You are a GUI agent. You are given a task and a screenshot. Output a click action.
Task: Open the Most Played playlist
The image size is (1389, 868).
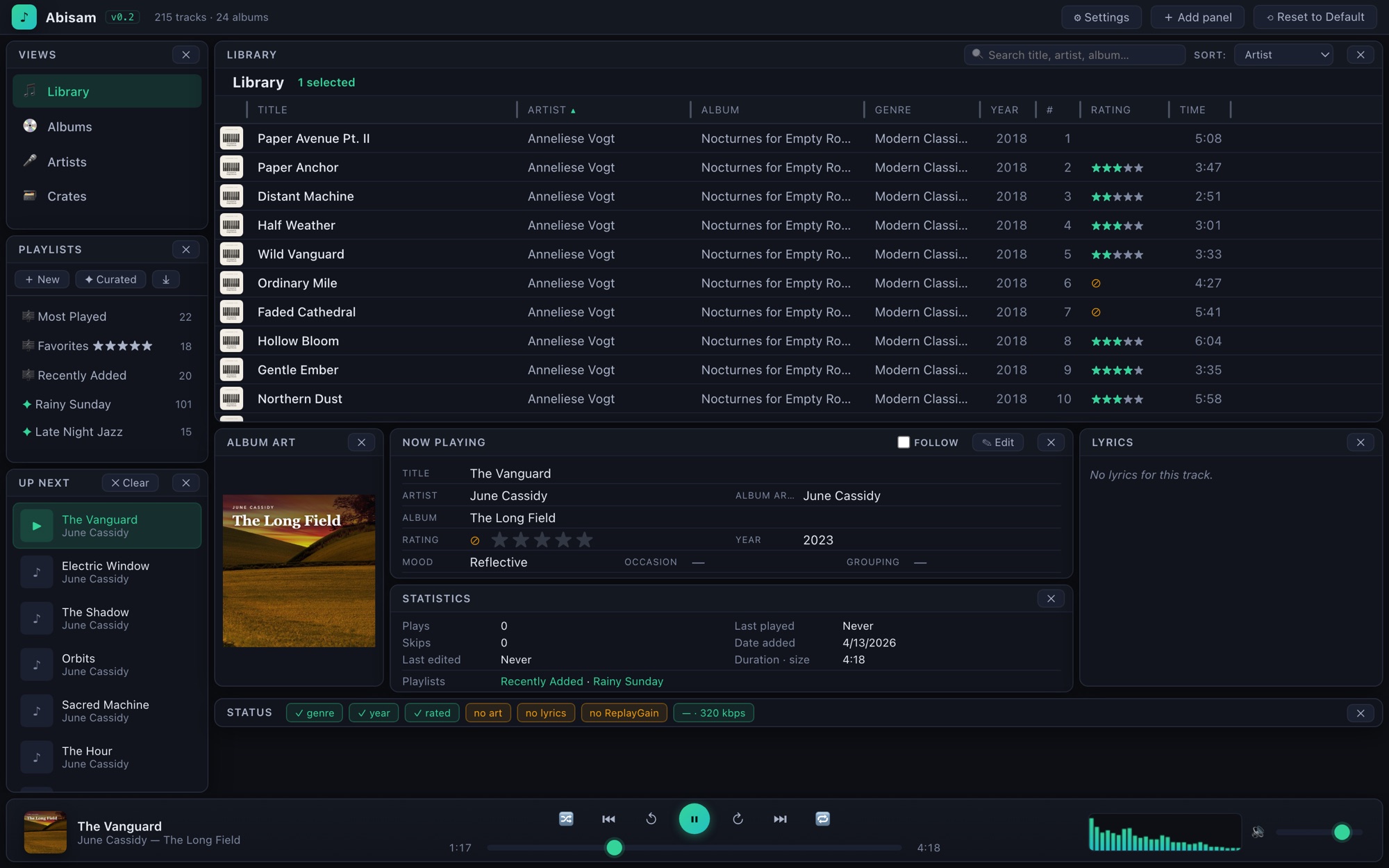pyautogui.click(x=107, y=317)
